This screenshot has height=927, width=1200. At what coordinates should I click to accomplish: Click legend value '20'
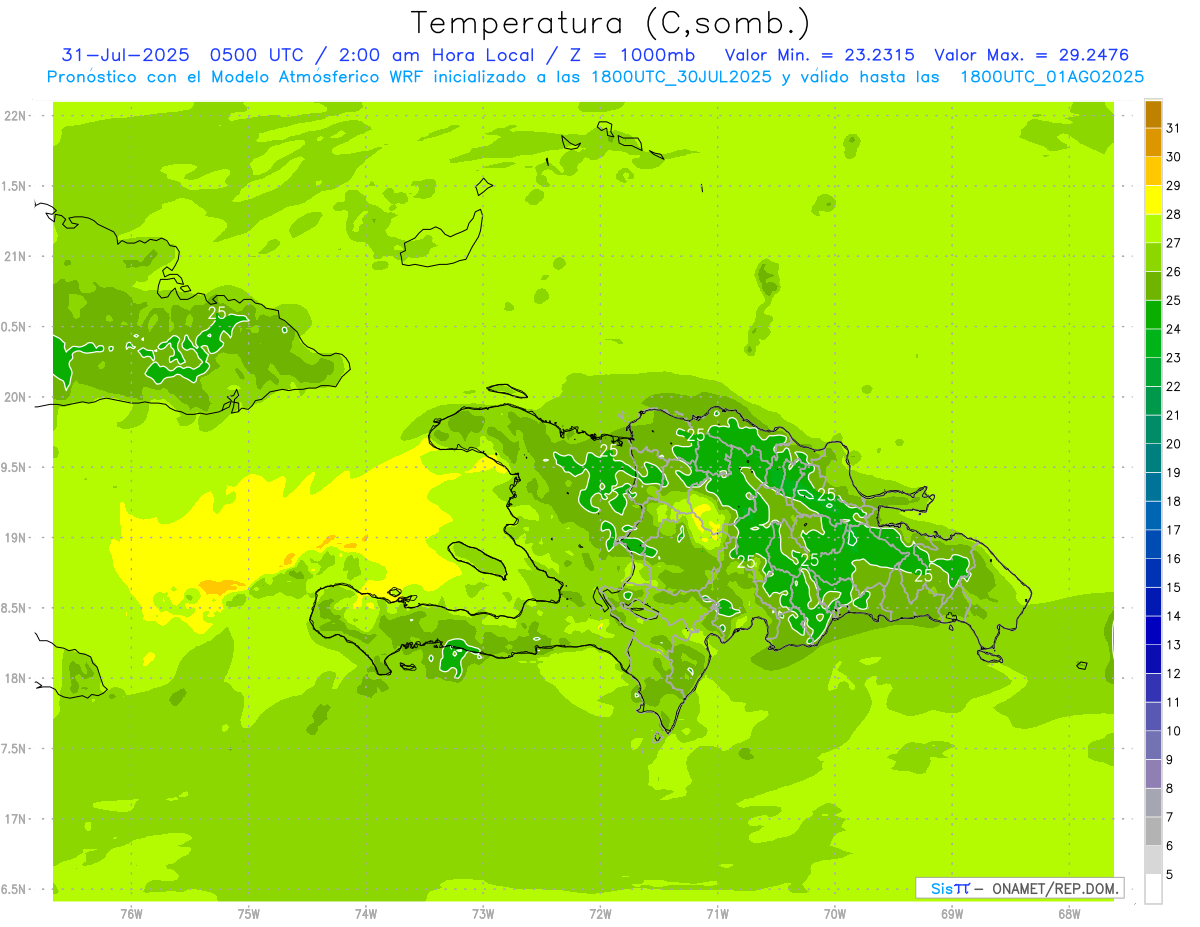coord(1174,444)
